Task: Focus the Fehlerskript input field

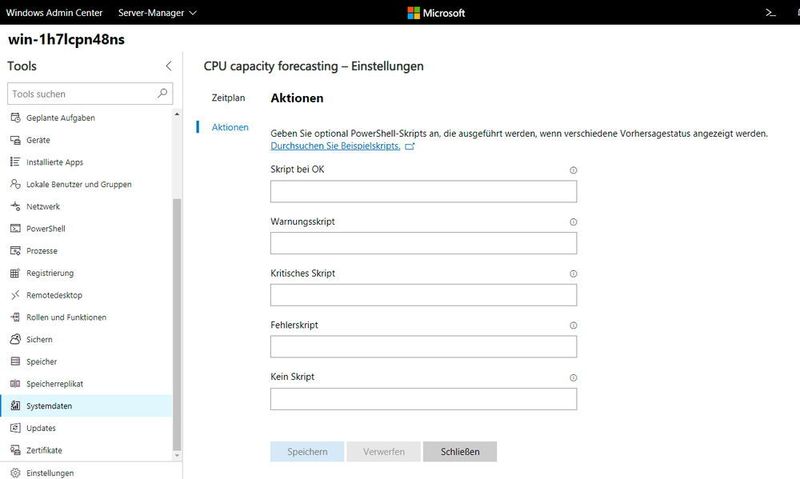Action: (423, 347)
